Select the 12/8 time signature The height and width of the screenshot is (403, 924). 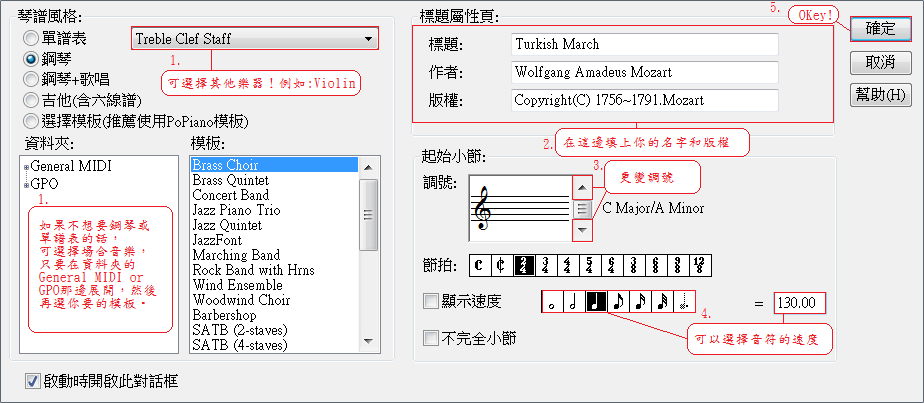click(x=701, y=266)
